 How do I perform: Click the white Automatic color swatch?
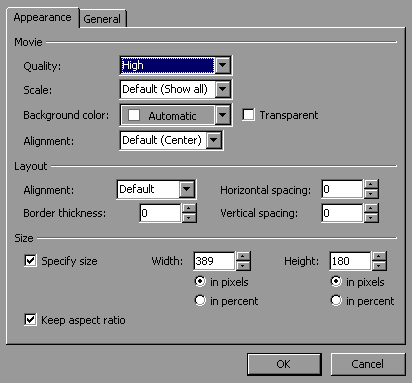point(134,115)
